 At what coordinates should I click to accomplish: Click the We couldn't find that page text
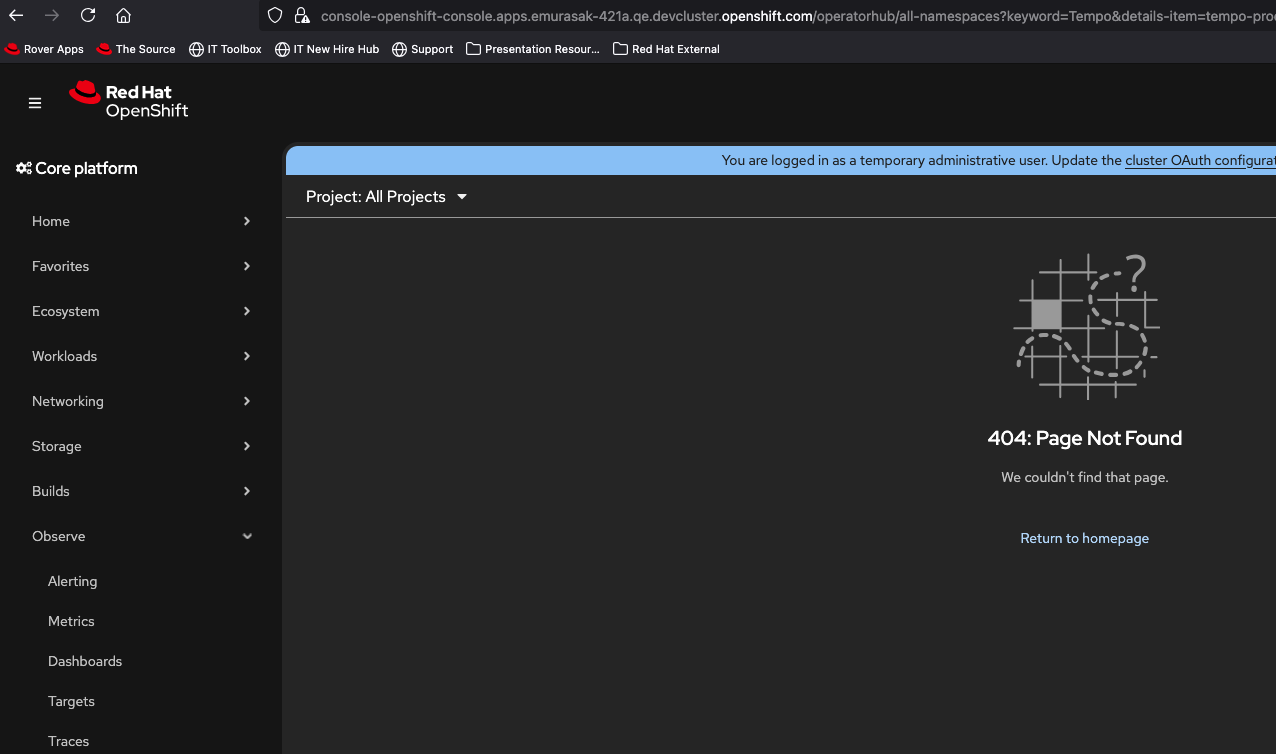1084,477
